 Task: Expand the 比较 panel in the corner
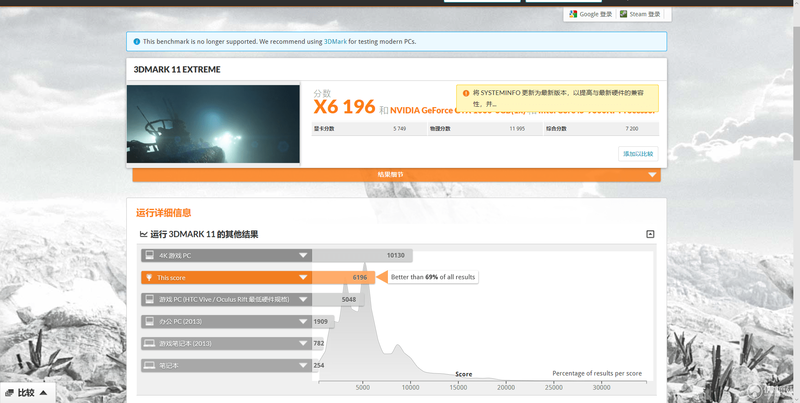coord(27,392)
